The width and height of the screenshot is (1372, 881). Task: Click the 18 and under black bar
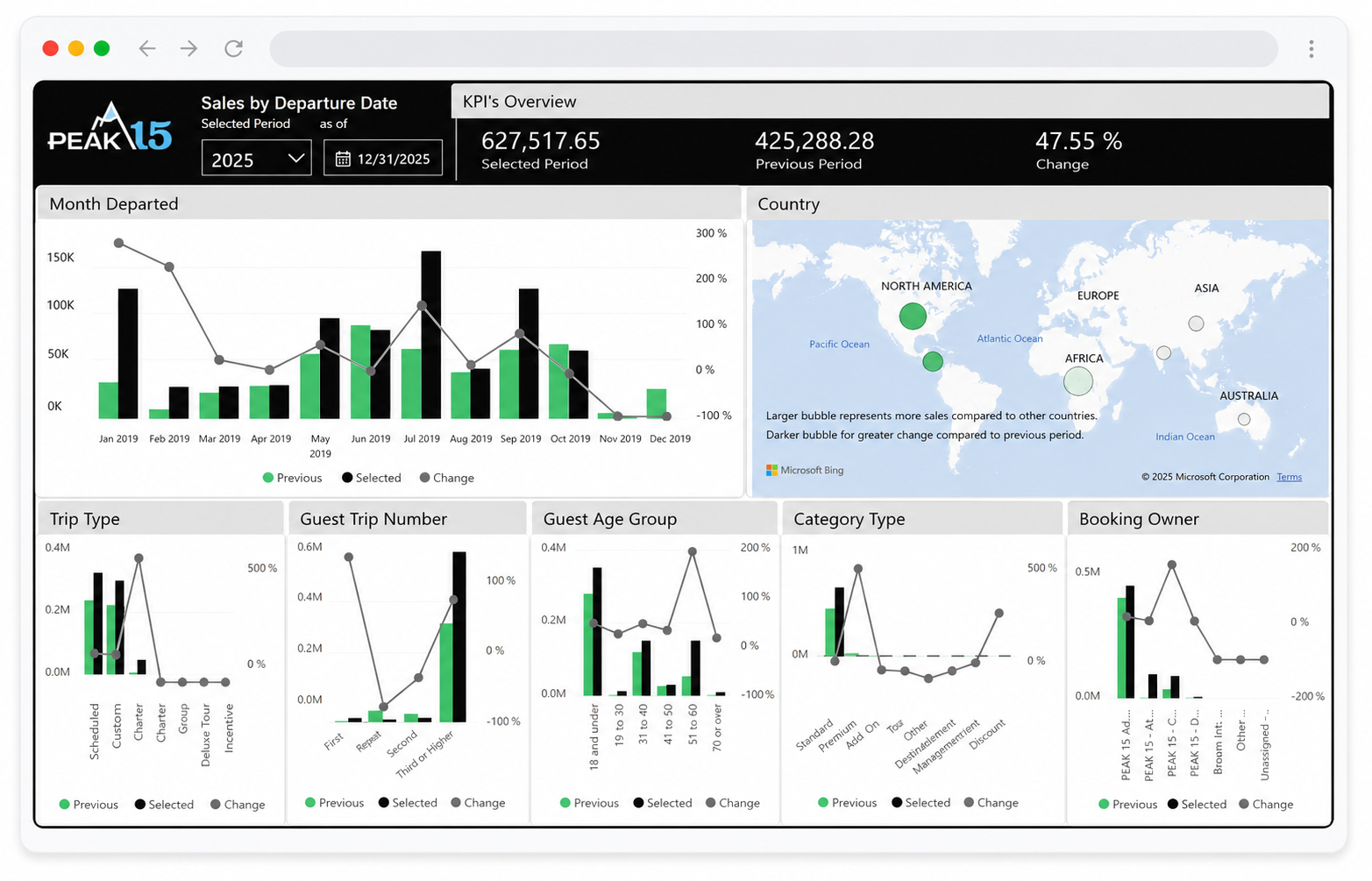pos(597,631)
